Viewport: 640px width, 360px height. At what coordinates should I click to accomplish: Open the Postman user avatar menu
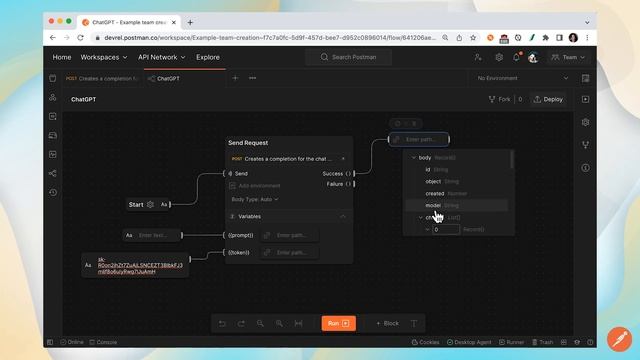pos(533,57)
